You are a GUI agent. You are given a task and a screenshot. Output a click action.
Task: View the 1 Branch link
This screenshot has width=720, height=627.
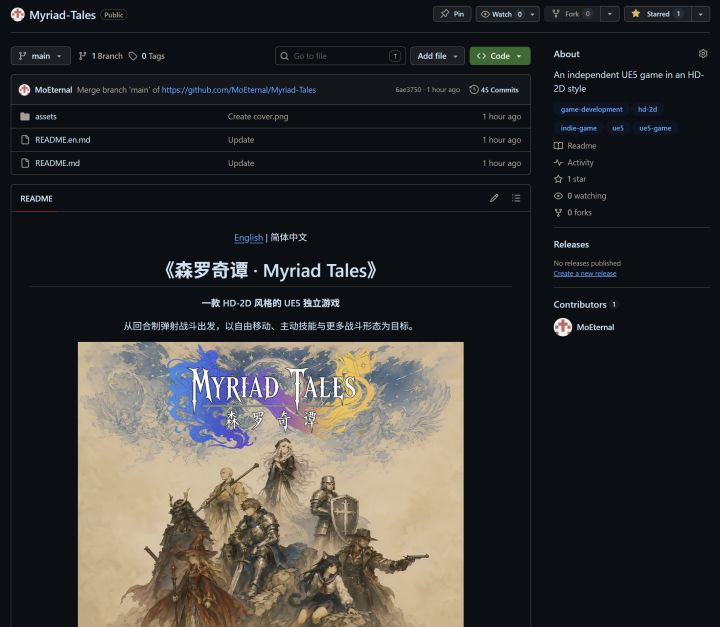click(101, 56)
